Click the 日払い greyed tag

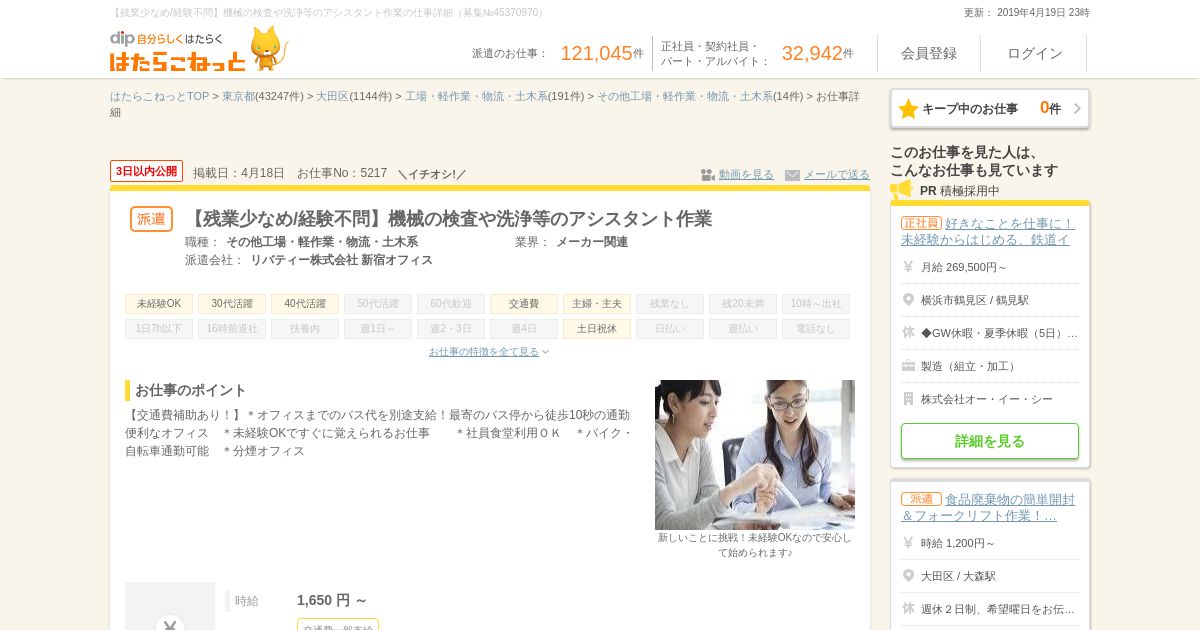[x=670, y=329]
